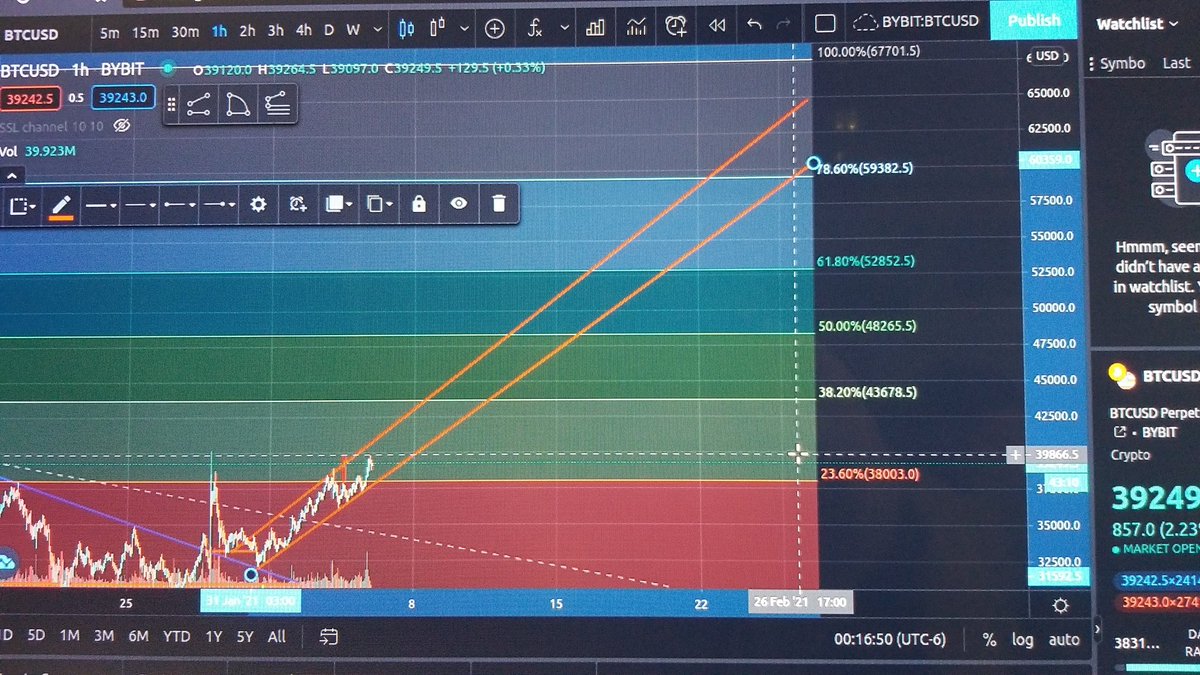Open the Indicators (fx) panel
The width and height of the screenshot is (1200, 675).
[x=537, y=28]
